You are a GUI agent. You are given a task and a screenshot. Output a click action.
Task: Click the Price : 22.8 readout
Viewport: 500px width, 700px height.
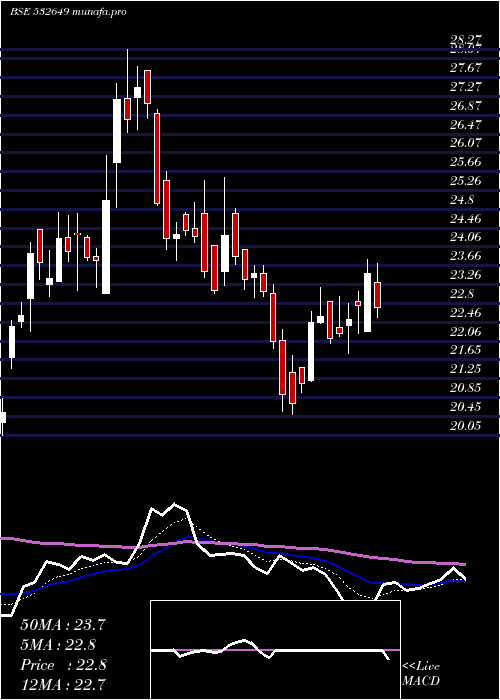pos(63,665)
